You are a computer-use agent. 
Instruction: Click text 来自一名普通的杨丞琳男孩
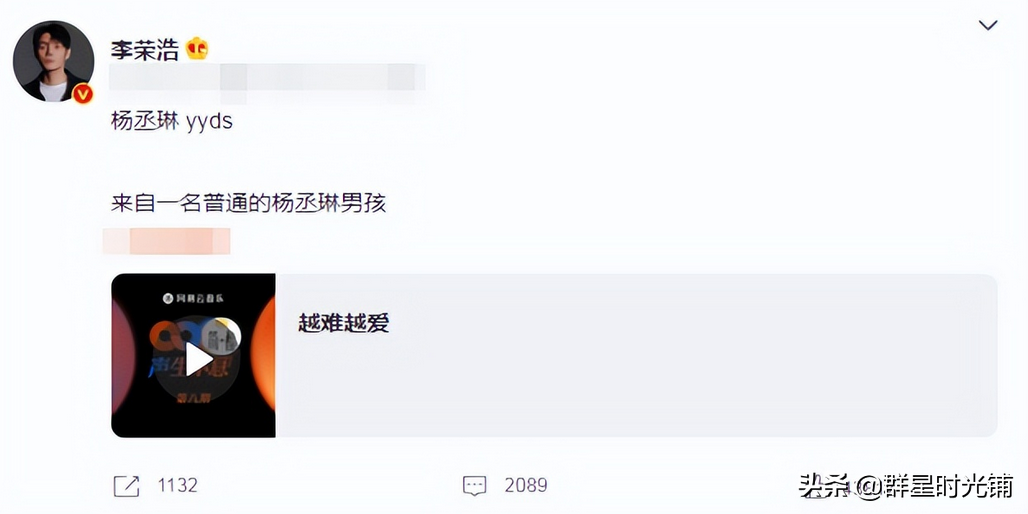[248, 204]
